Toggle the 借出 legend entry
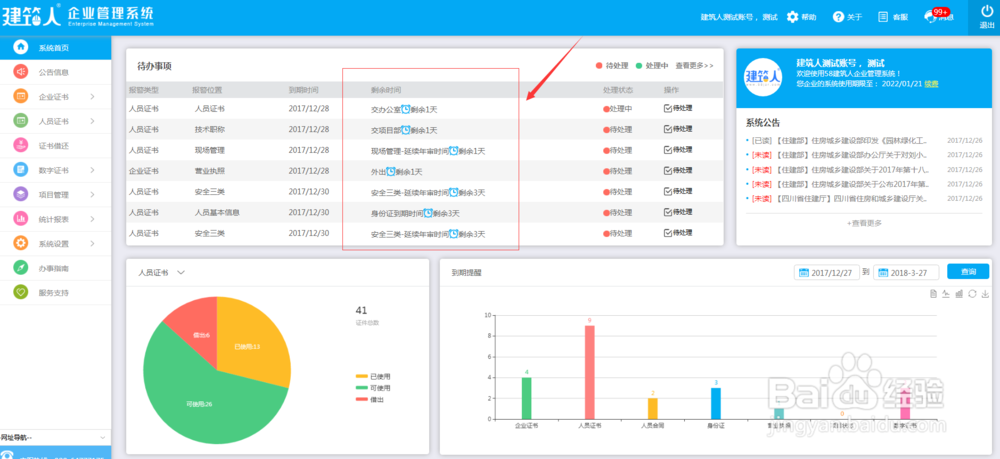 (370, 399)
